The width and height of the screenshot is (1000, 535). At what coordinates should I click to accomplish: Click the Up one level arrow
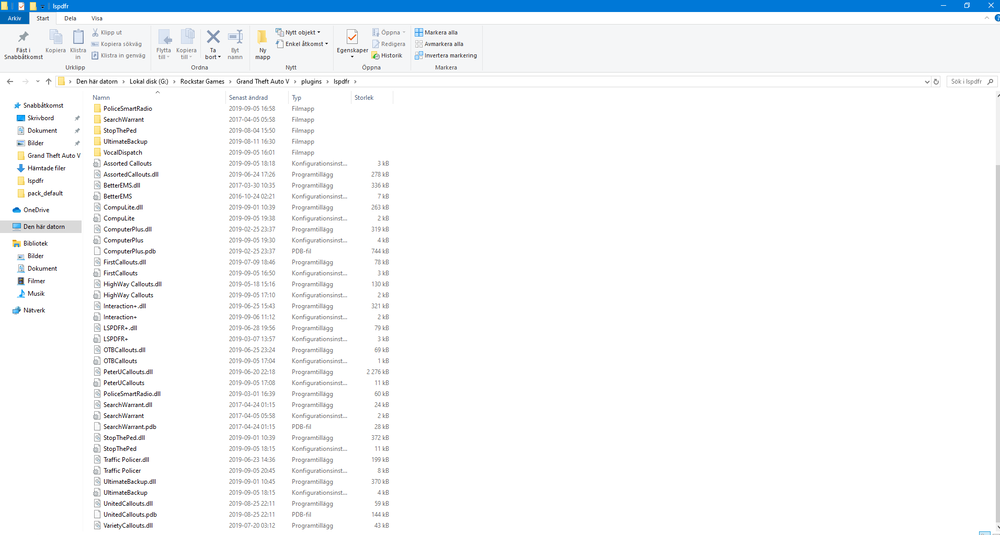[48, 82]
